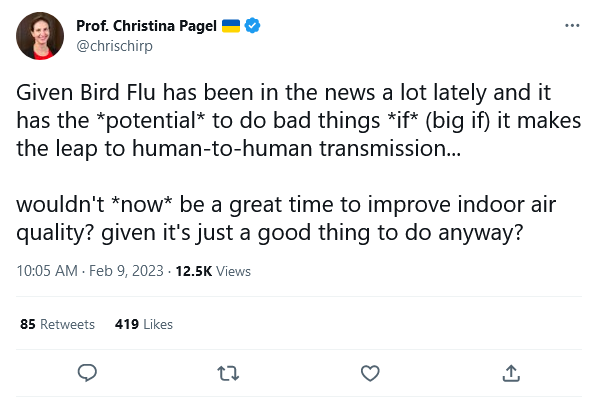Show the list of 419 Likes
This screenshot has width=598, height=397.
click(144, 324)
